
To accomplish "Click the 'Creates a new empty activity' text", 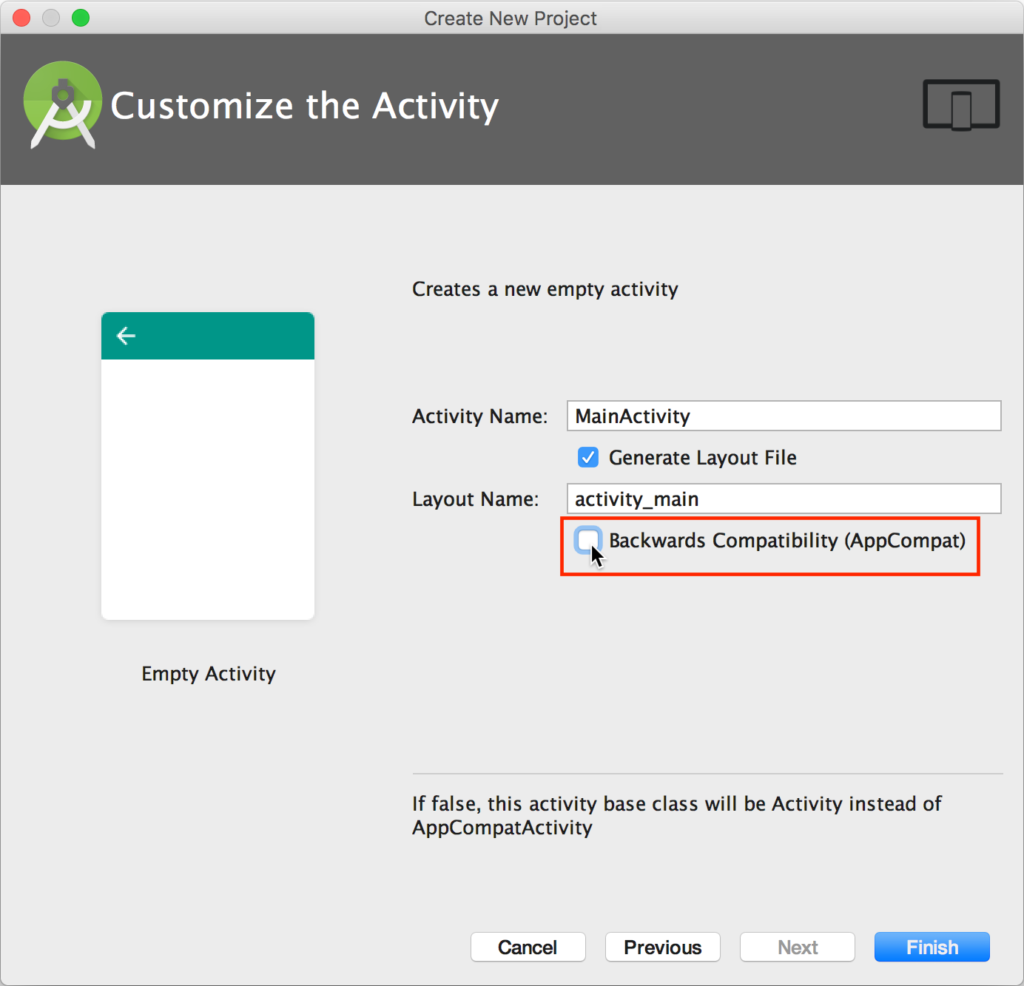I will coord(545,289).
